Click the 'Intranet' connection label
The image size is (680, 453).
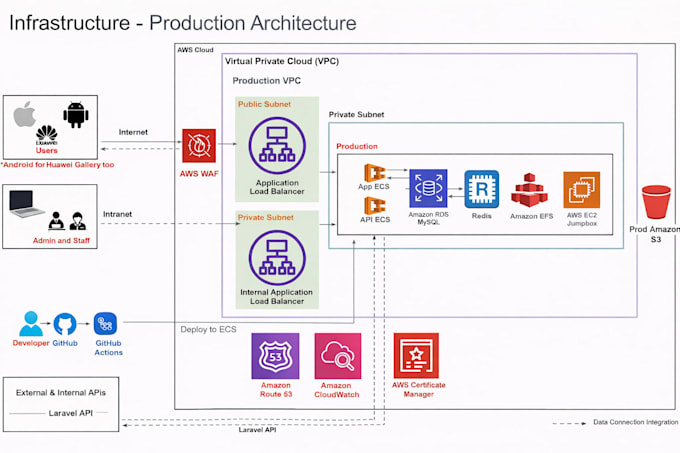tap(118, 214)
